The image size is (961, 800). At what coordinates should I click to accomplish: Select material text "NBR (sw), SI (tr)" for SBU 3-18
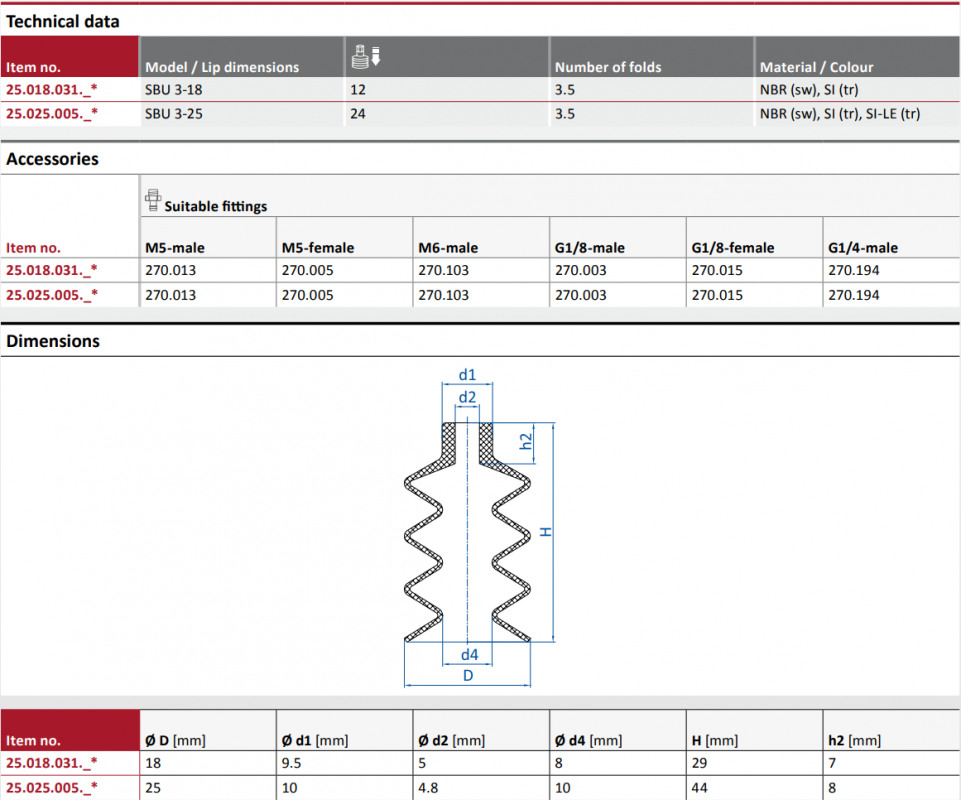pyautogui.click(x=809, y=90)
